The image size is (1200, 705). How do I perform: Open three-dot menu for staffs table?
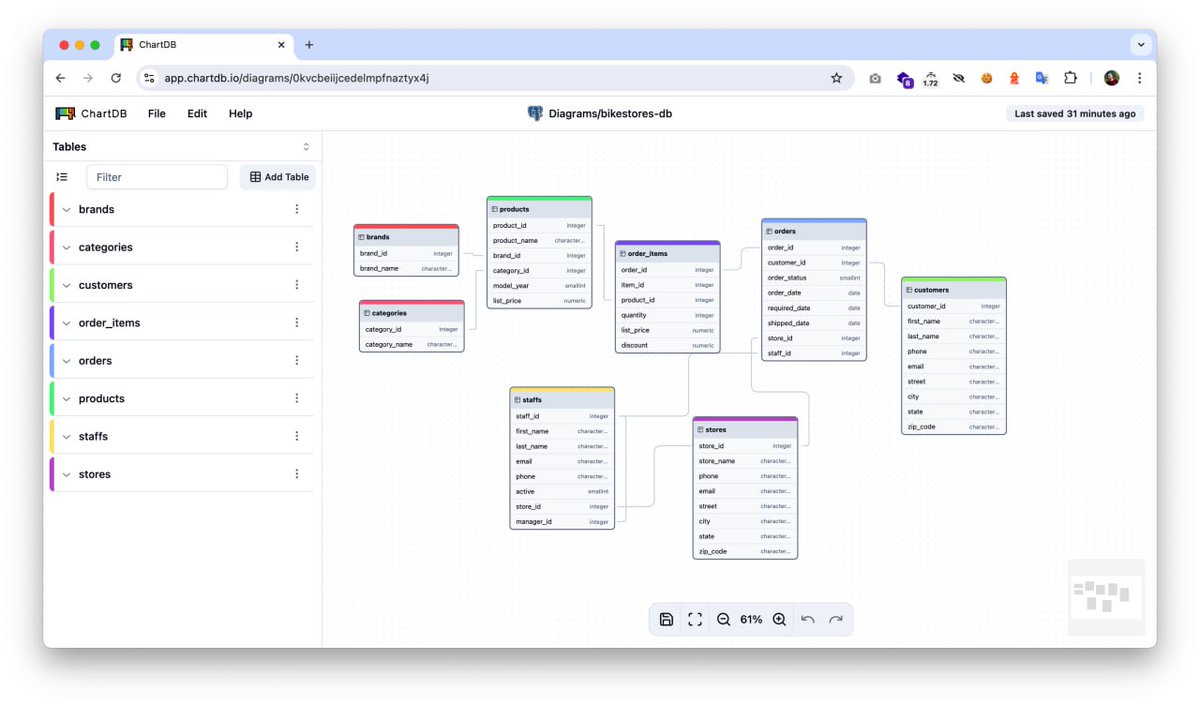[297, 436]
